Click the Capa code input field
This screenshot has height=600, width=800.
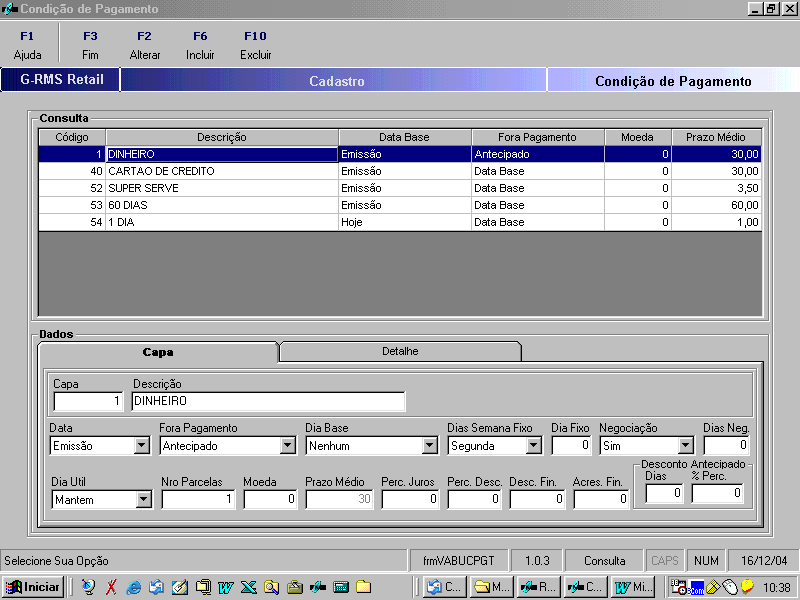88,401
